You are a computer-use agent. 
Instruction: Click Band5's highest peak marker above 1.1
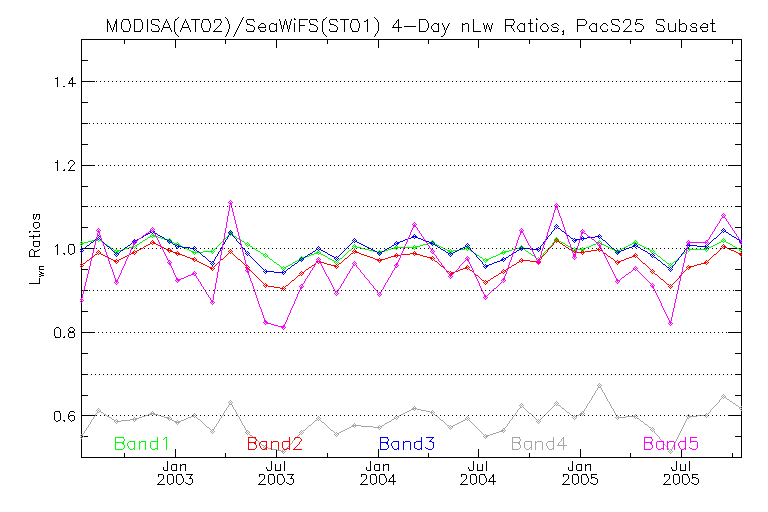tap(230, 202)
